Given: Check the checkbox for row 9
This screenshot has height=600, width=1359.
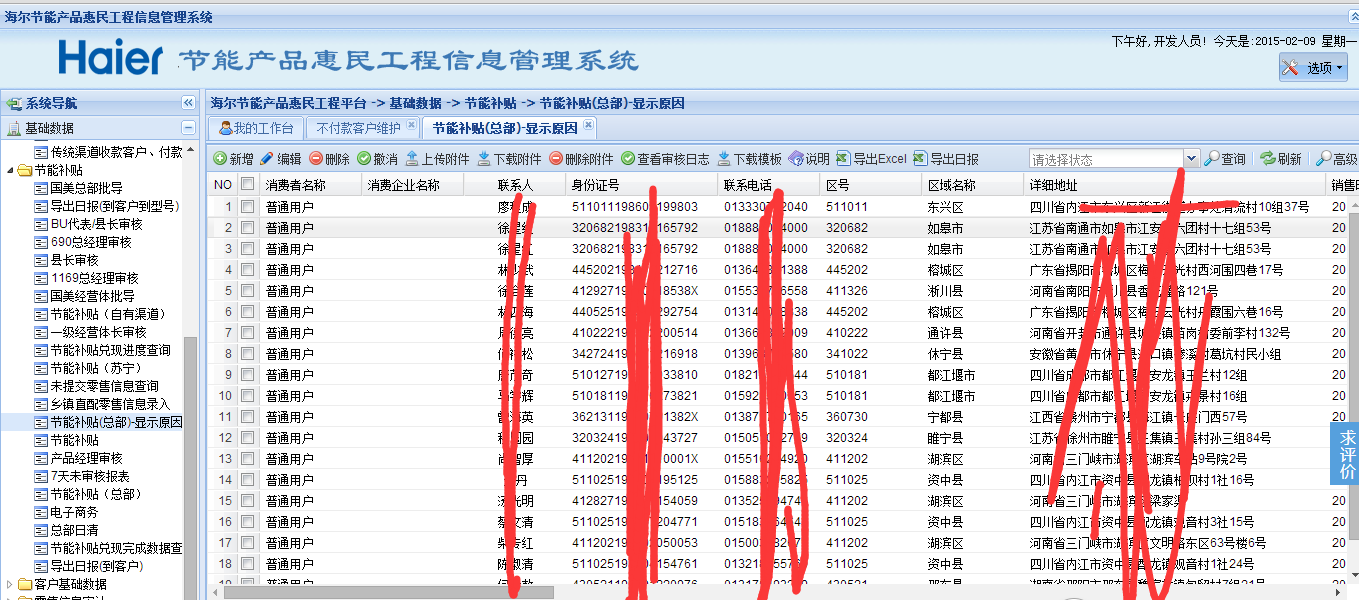Looking at the screenshot, I should tap(247, 375).
